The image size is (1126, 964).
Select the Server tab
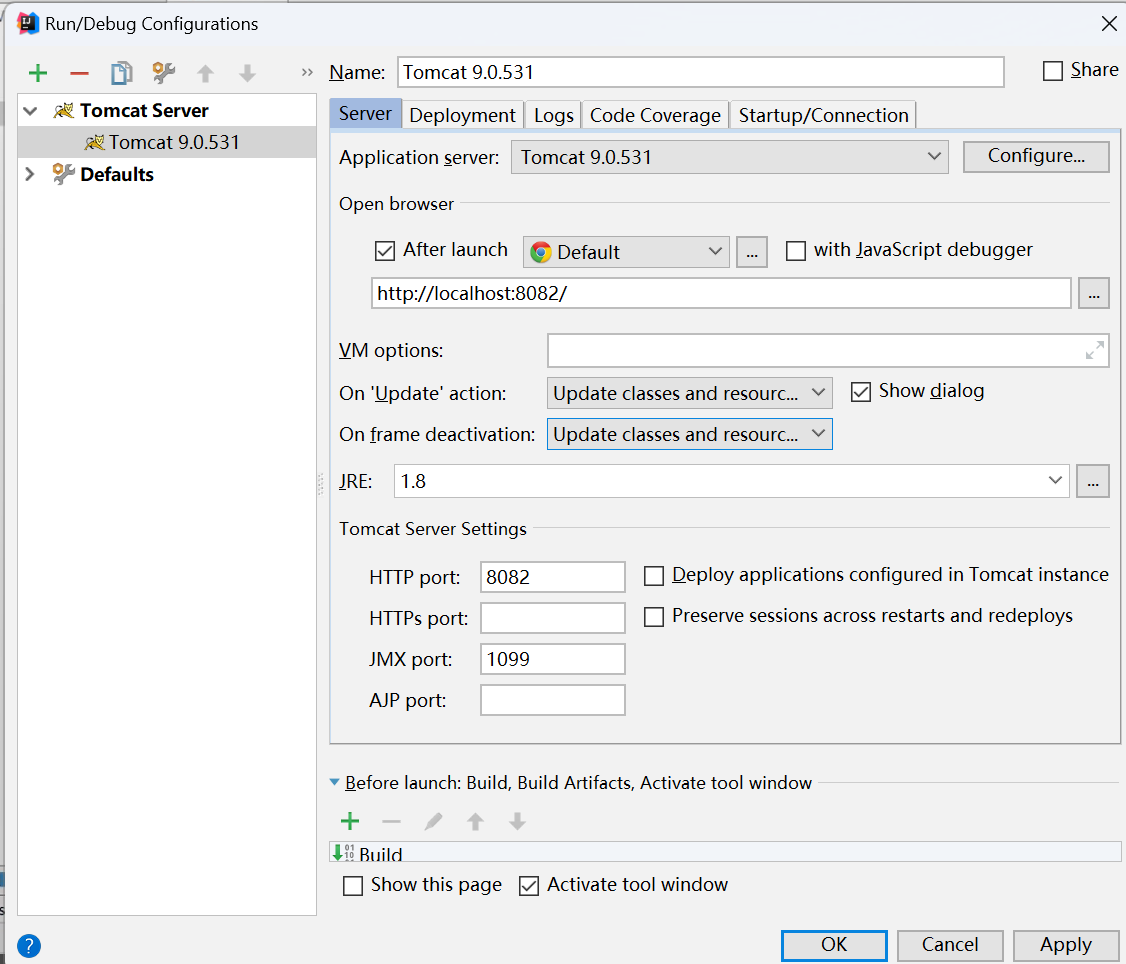365,114
